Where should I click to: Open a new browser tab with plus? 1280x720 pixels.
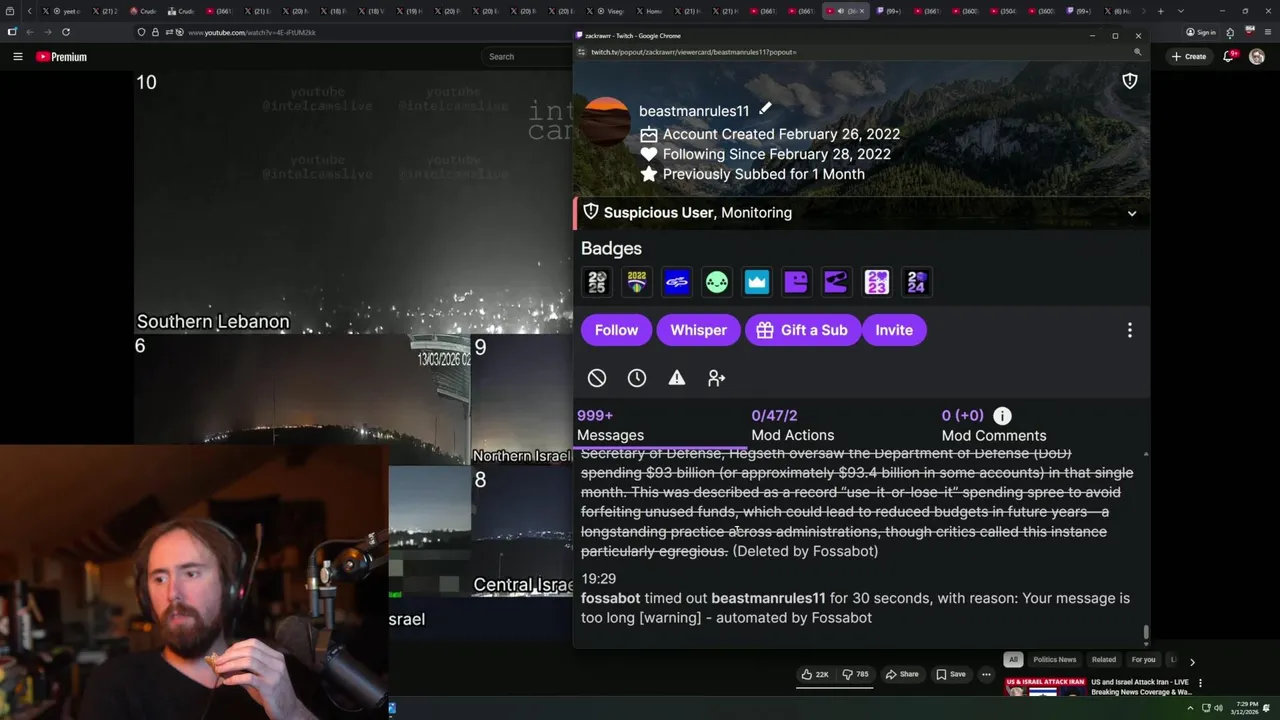pos(1160,11)
